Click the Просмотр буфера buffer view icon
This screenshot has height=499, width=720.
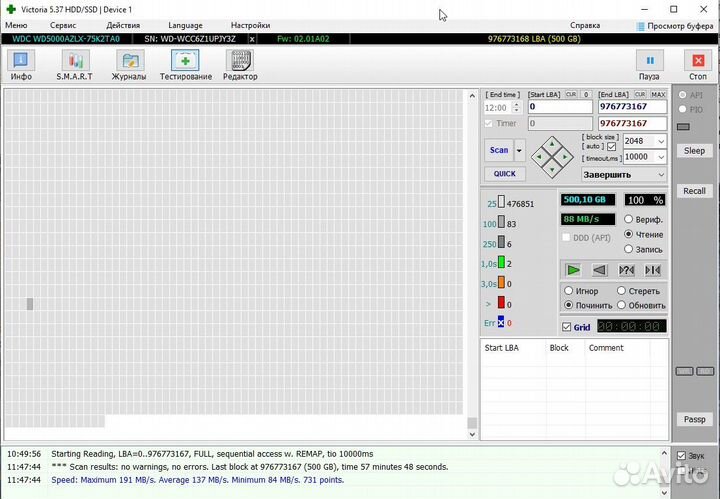tap(641, 26)
